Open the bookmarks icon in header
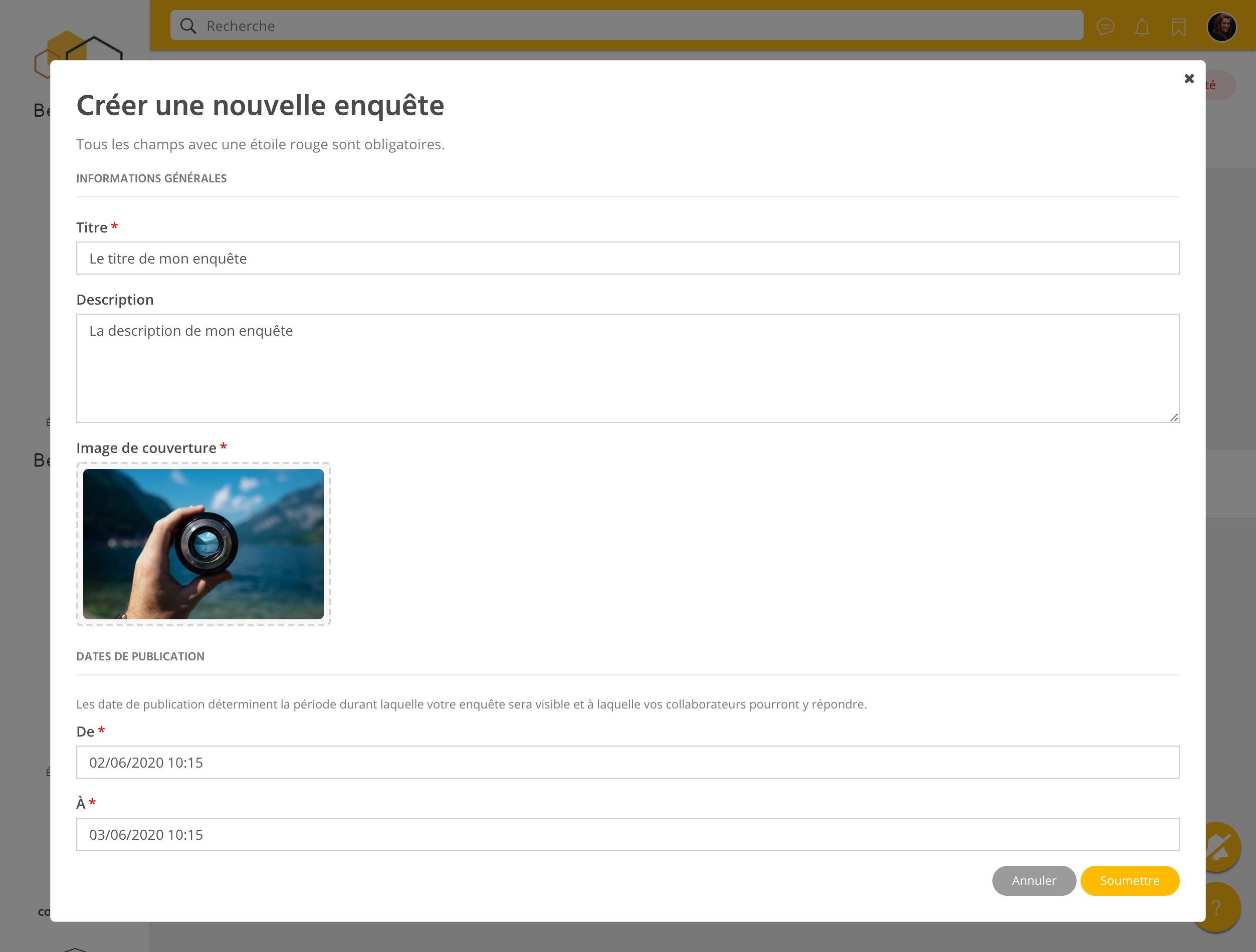The image size is (1256, 952). pyautogui.click(x=1179, y=27)
